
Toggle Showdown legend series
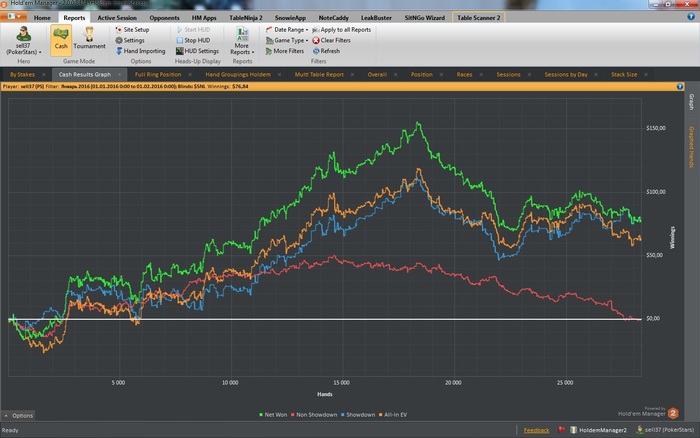(x=358, y=415)
